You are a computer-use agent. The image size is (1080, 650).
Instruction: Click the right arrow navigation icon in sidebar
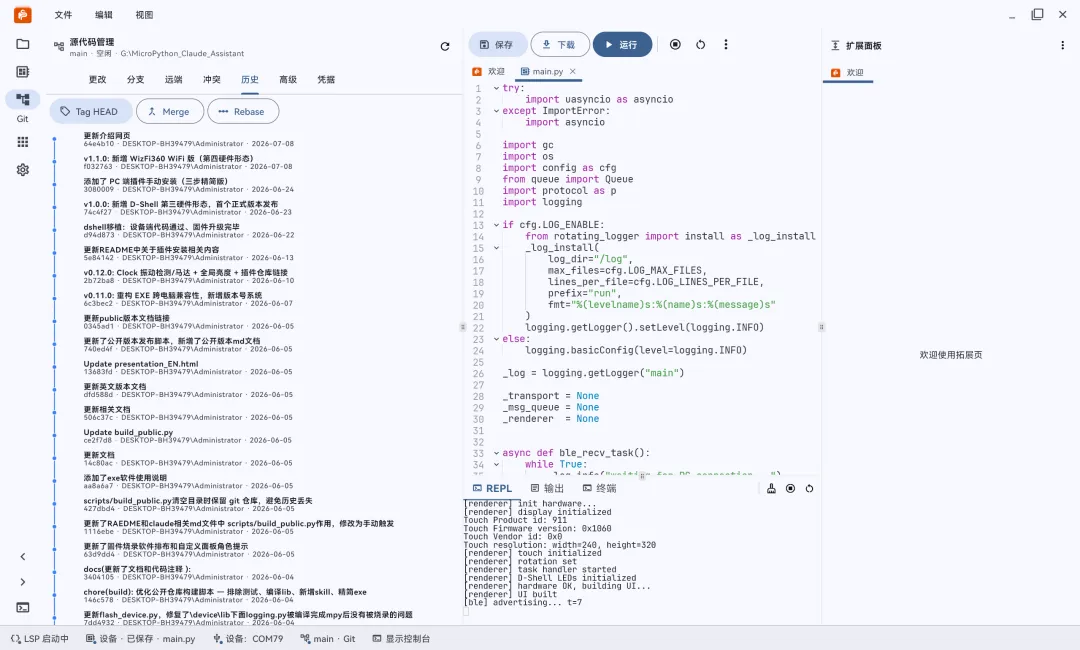coord(23,582)
